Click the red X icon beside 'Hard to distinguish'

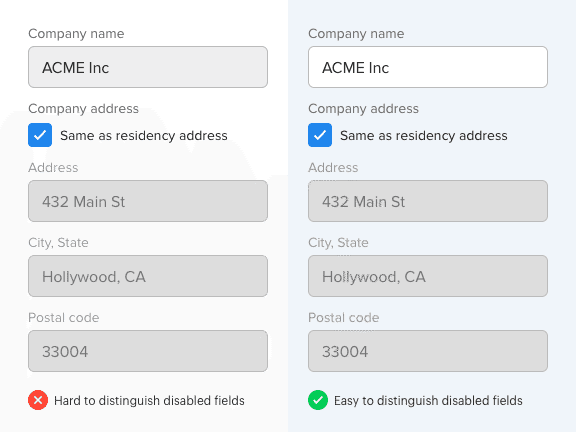pyautogui.click(x=38, y=400)
